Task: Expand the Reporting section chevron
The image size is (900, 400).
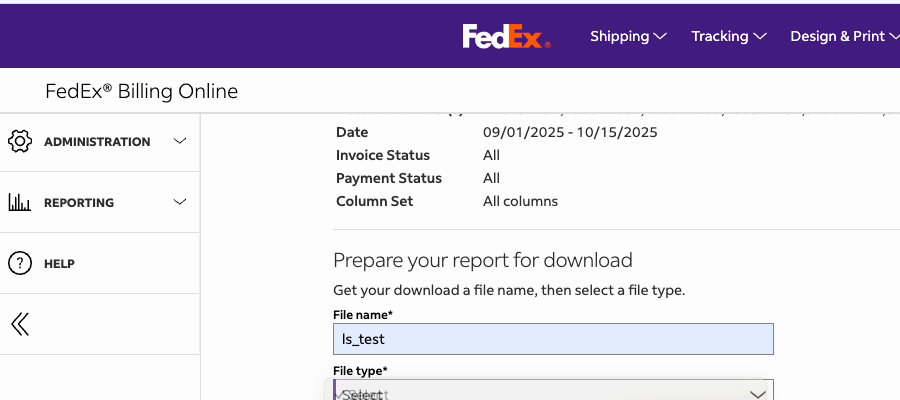Action: (180, 202)
